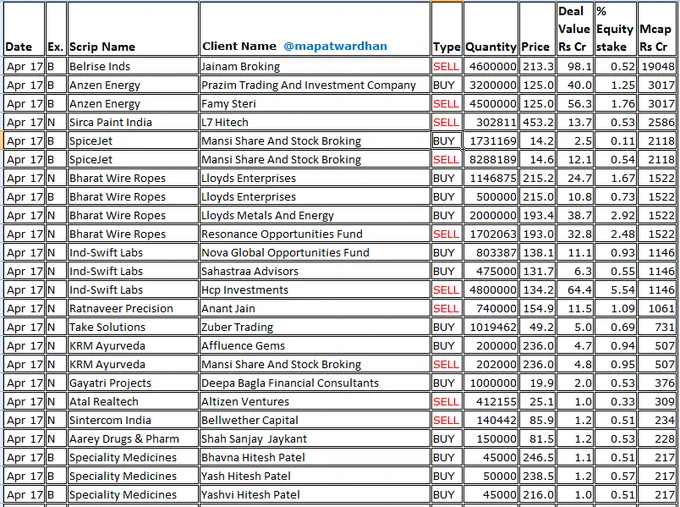Click the 'Altizen Ventures' cell
Viewport: 680px width, 507px height.
point(315,402)
